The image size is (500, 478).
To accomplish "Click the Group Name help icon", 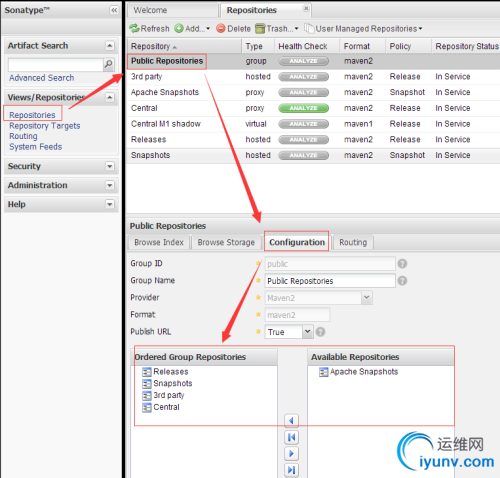I will click(402, 281).
